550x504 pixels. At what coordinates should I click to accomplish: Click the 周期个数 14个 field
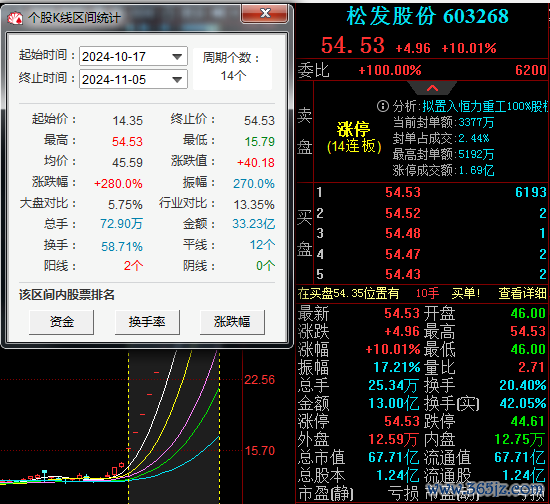(x=233, y=69)
